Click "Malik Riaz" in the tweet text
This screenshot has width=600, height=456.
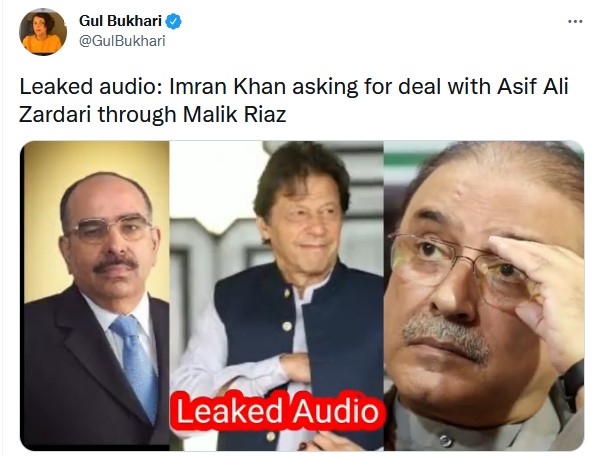235,114
